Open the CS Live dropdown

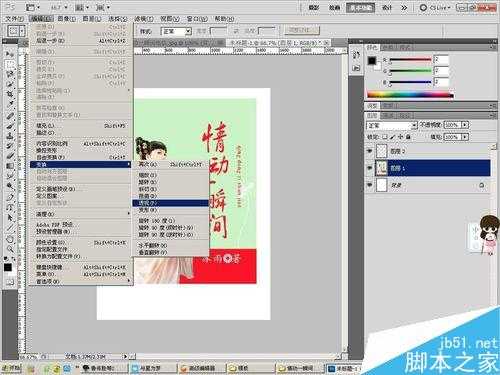click(x=436, y=7)
